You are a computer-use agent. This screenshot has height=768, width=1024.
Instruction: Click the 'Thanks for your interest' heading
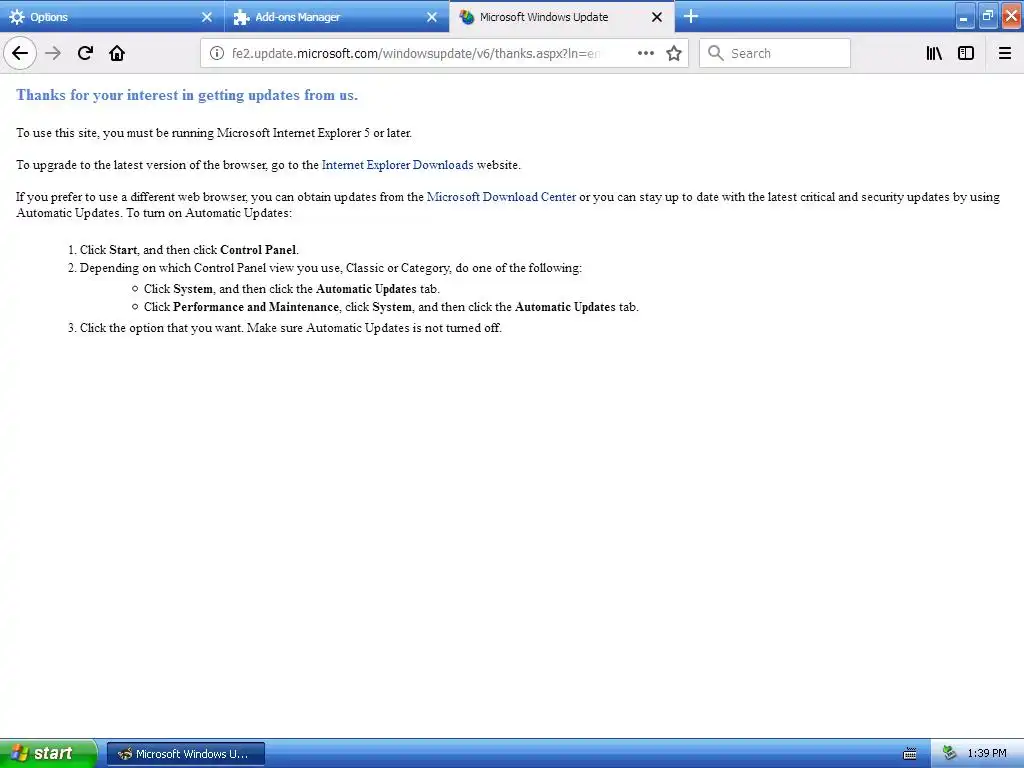pyautogui.click(x=187, y=95)
